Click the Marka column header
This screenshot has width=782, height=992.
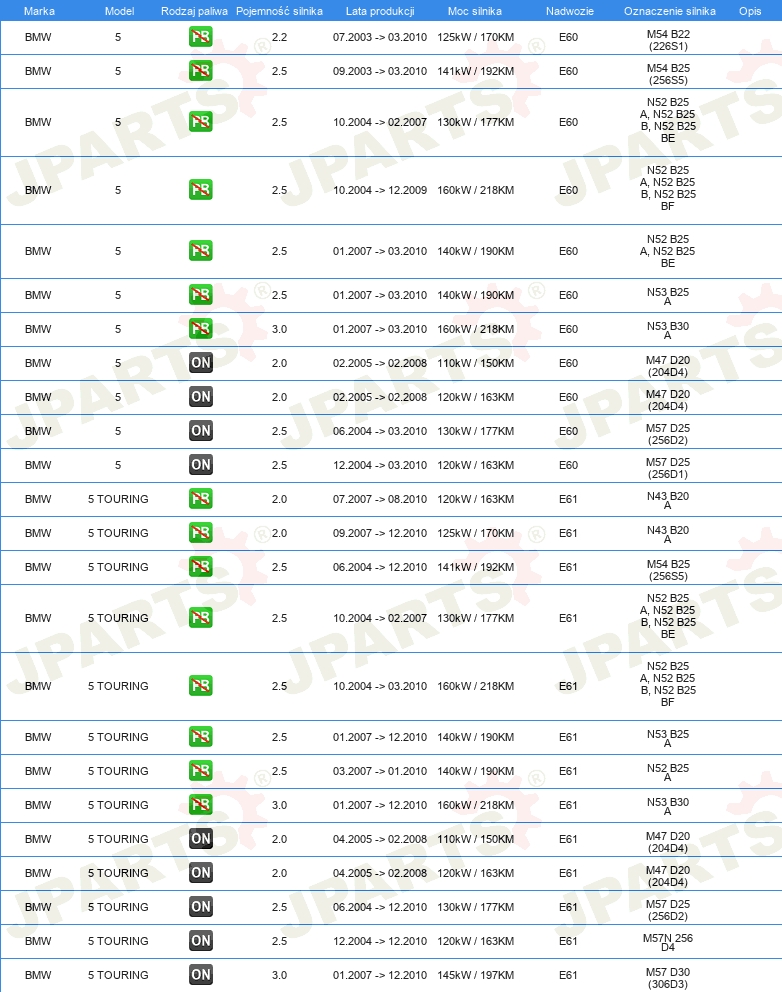(39, 11)
